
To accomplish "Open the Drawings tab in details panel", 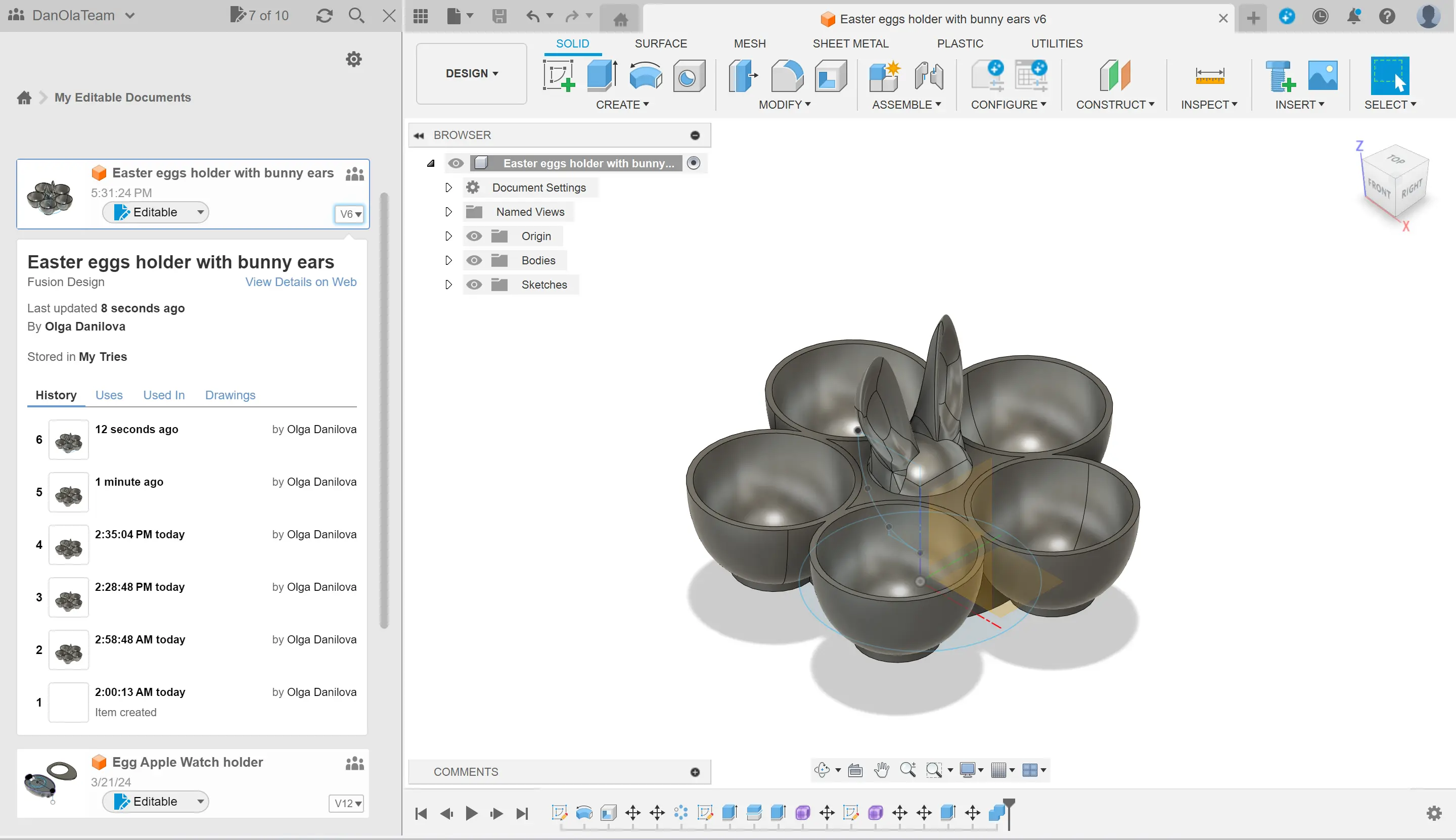I will coord(230,395).
